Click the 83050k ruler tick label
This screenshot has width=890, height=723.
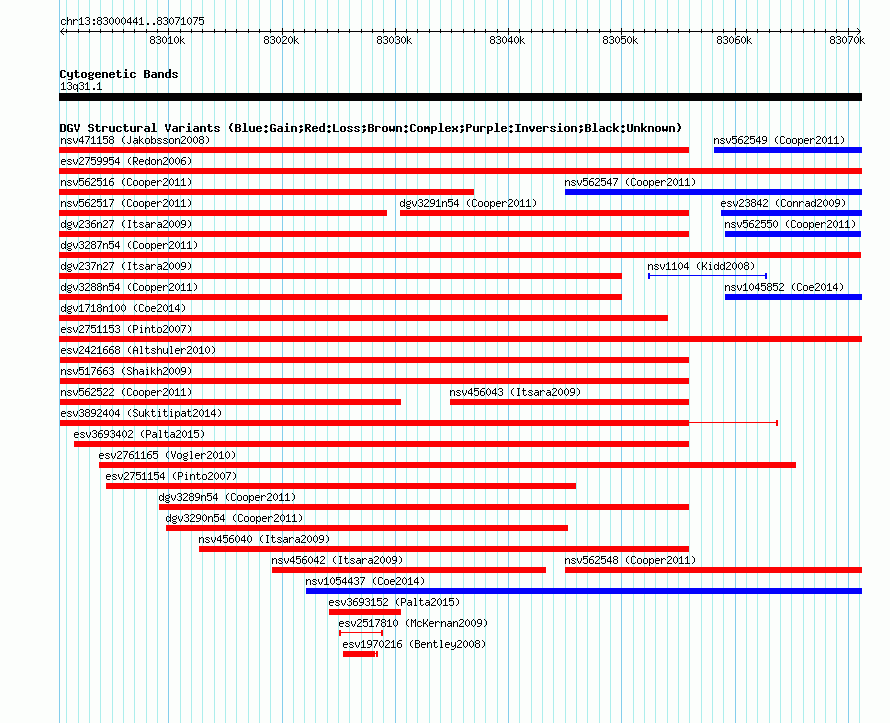620,40
